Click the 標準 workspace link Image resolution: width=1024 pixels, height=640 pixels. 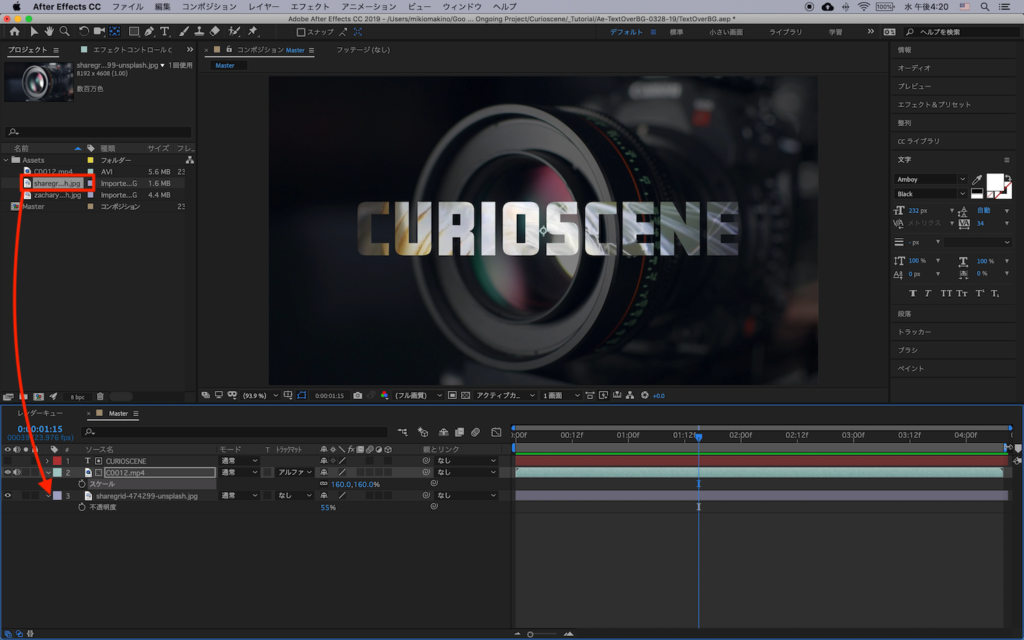pyautogui.click(x=677, y=32)
